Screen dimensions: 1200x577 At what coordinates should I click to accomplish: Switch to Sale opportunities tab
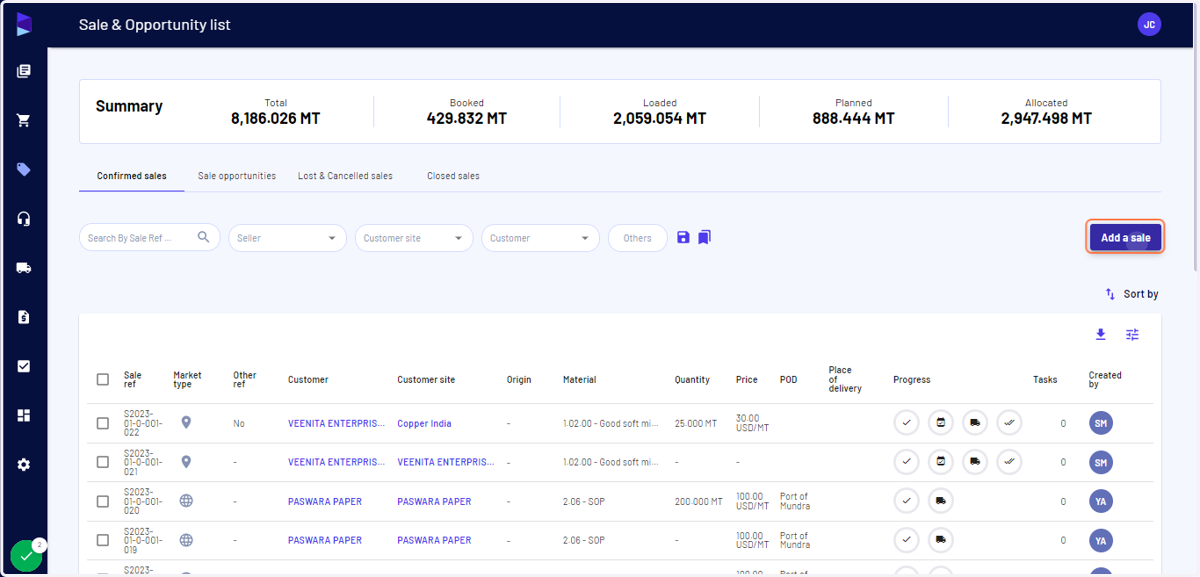(x=237, y=176)
